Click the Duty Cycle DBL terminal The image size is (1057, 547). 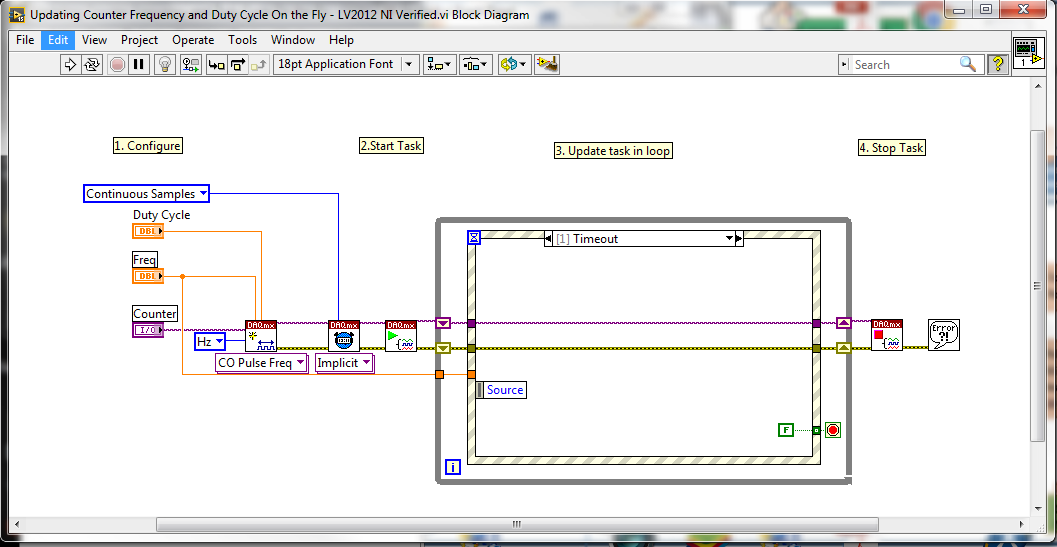point(148,231)
